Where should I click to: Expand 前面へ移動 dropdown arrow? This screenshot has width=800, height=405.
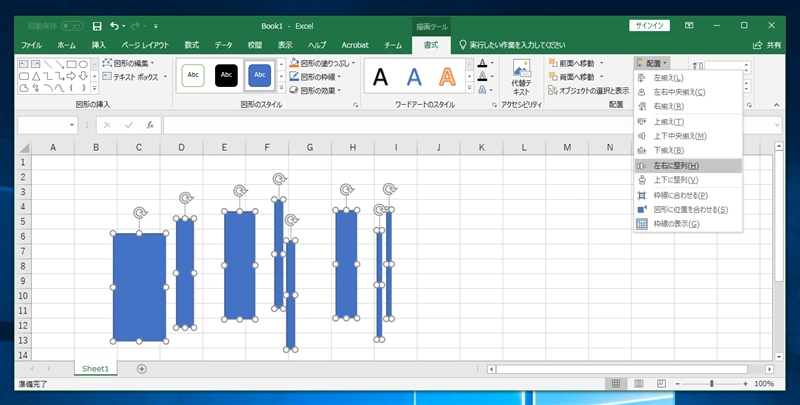(601, 63)
